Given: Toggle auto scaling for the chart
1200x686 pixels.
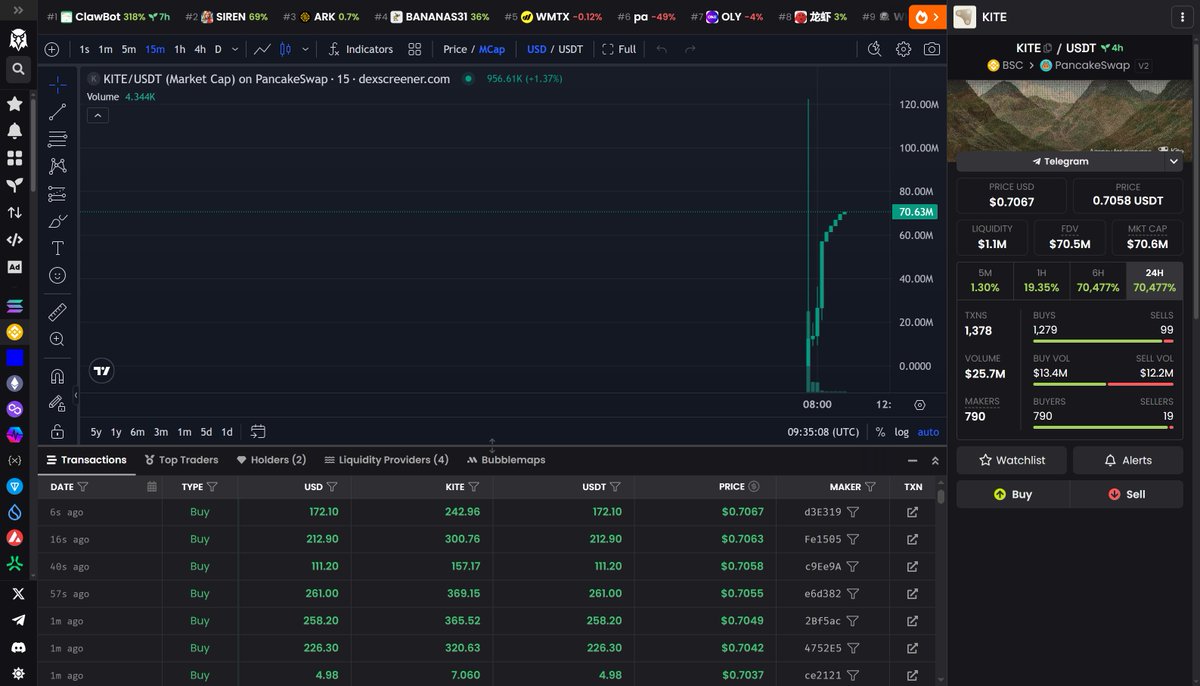Looking at the screenshot, I should 928,432.
